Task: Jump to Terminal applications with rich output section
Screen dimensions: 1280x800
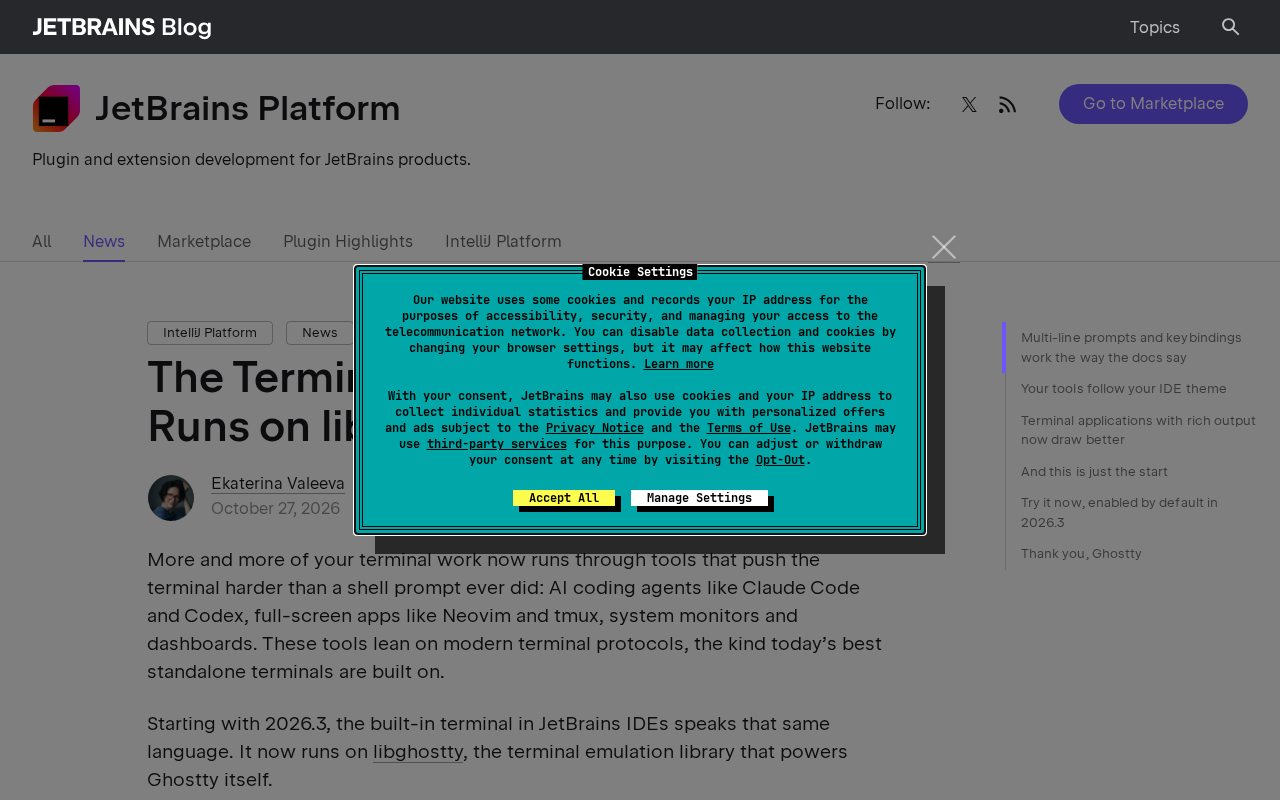Action: point(1138,430)
